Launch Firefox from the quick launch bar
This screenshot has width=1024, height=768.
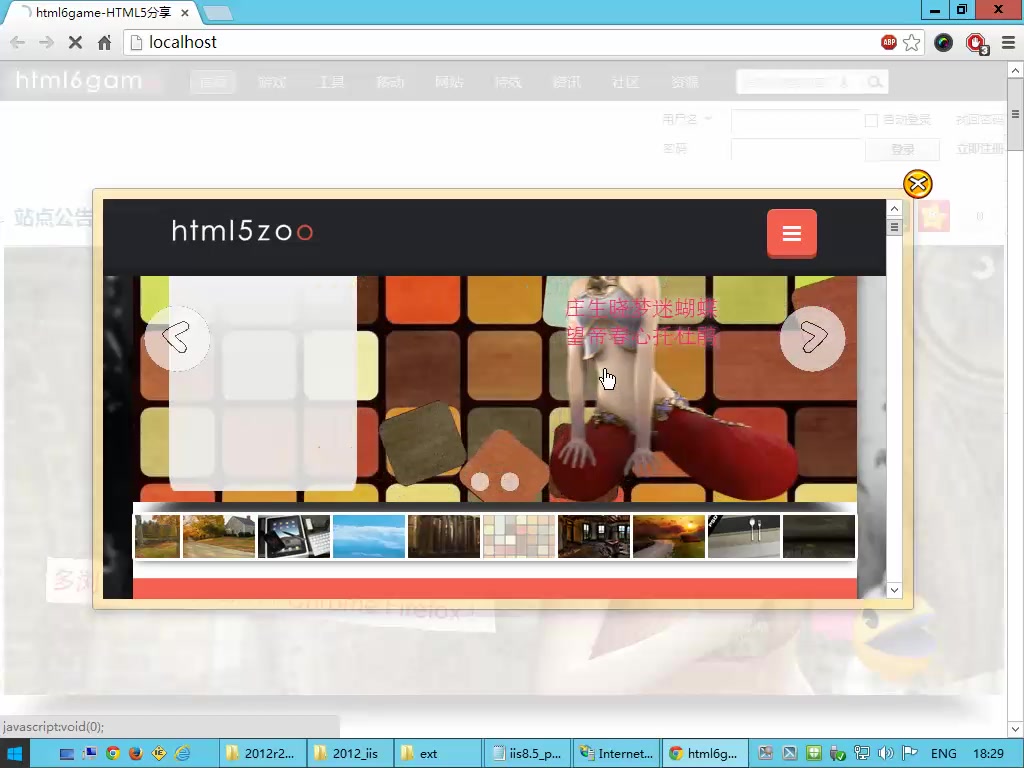(136, 753)
